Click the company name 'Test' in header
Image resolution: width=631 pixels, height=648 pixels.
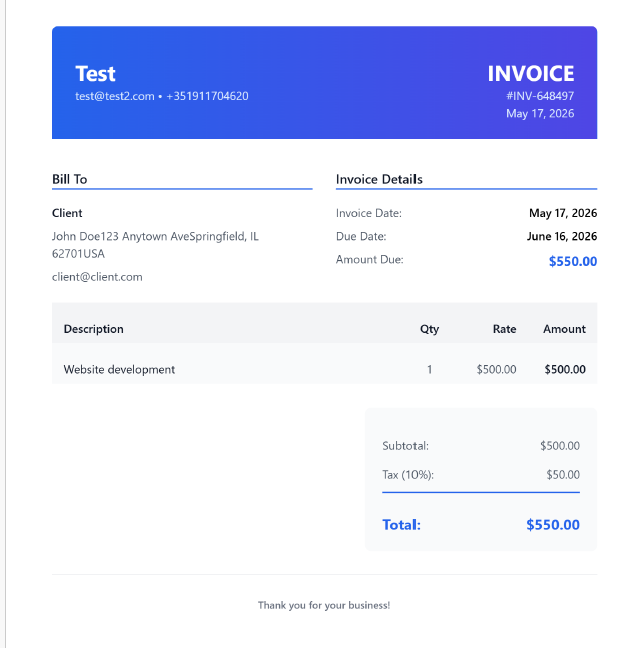click(x=95, y=74)
